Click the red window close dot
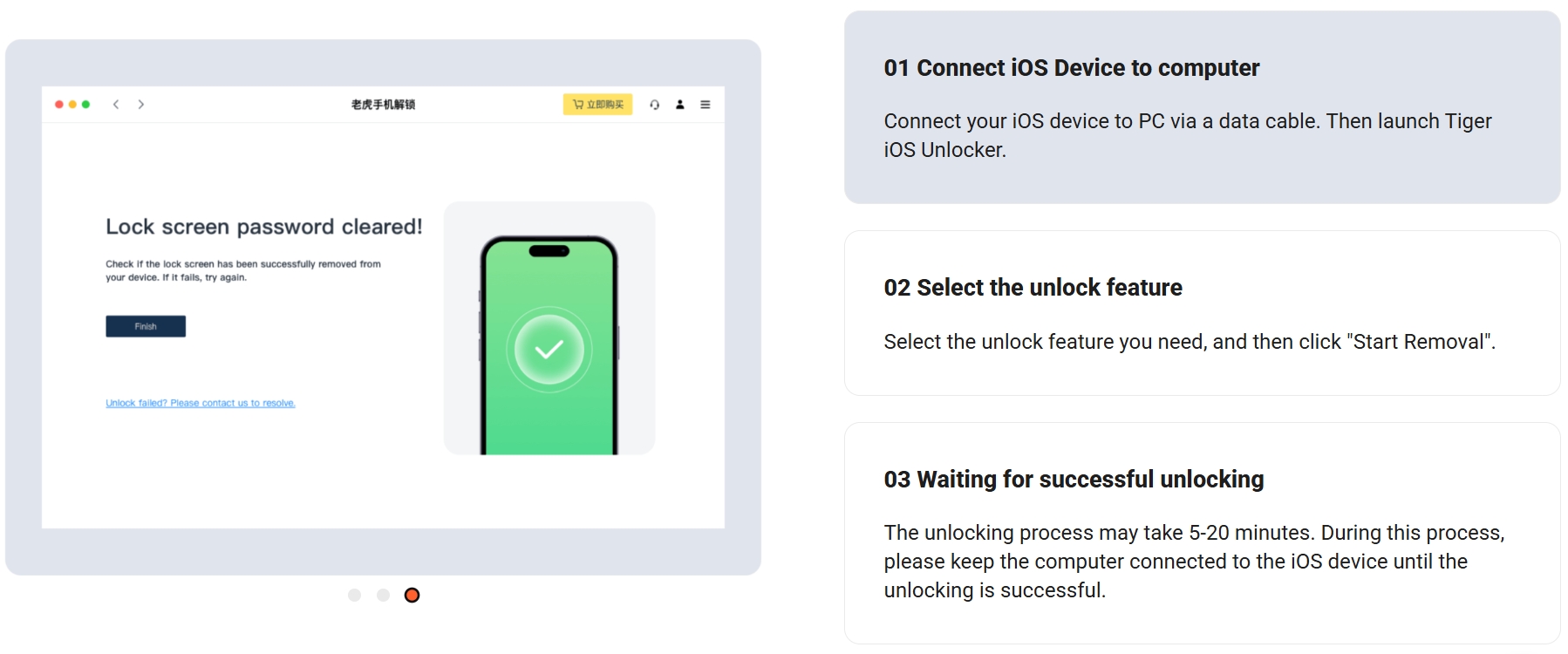The image size is (1568, 654). (59, 105)
